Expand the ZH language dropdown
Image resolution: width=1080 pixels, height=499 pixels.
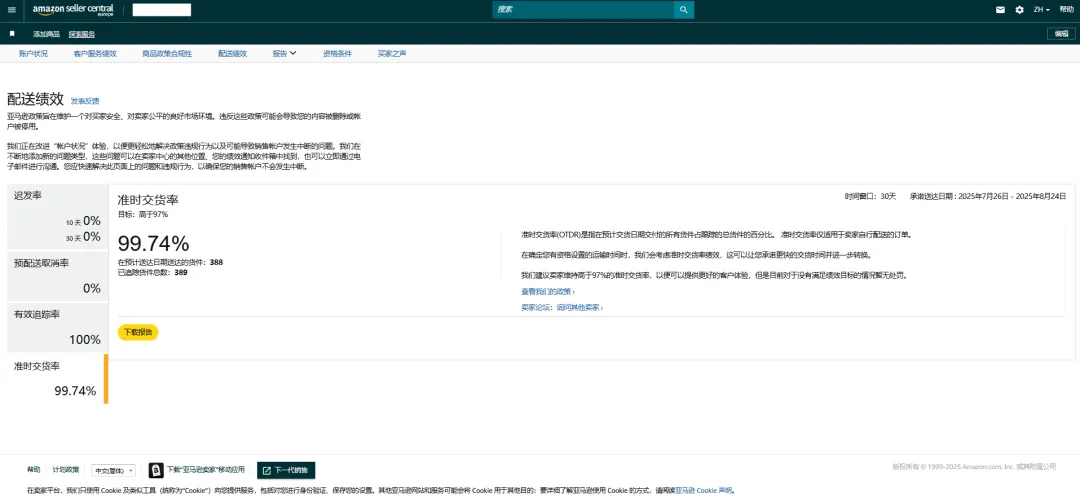click(1042, 10)
